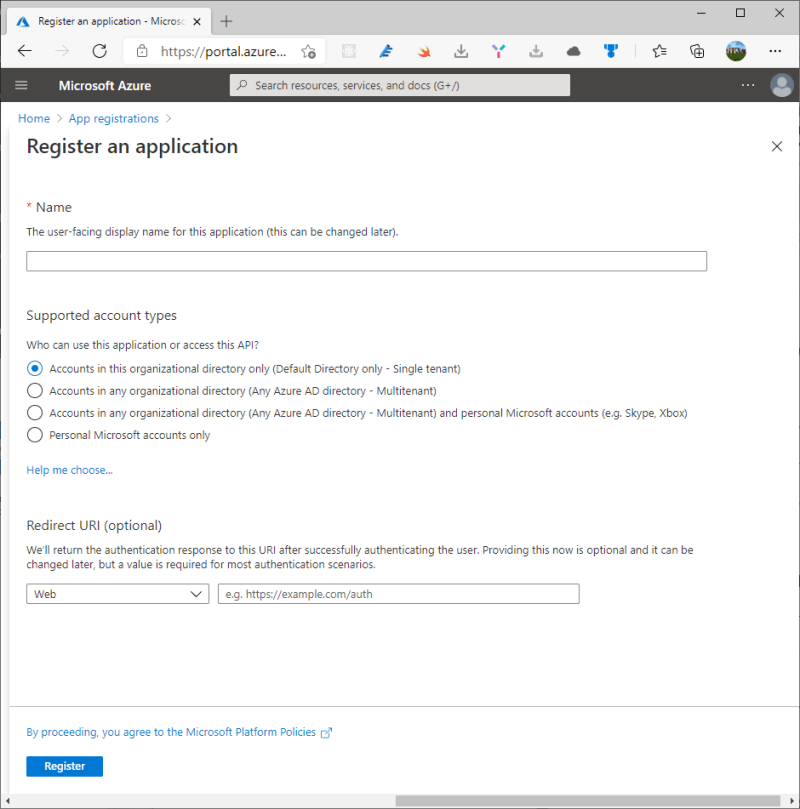Click the faded extension icon beside the address bar
800x809 pixels.
click(349, 51)
